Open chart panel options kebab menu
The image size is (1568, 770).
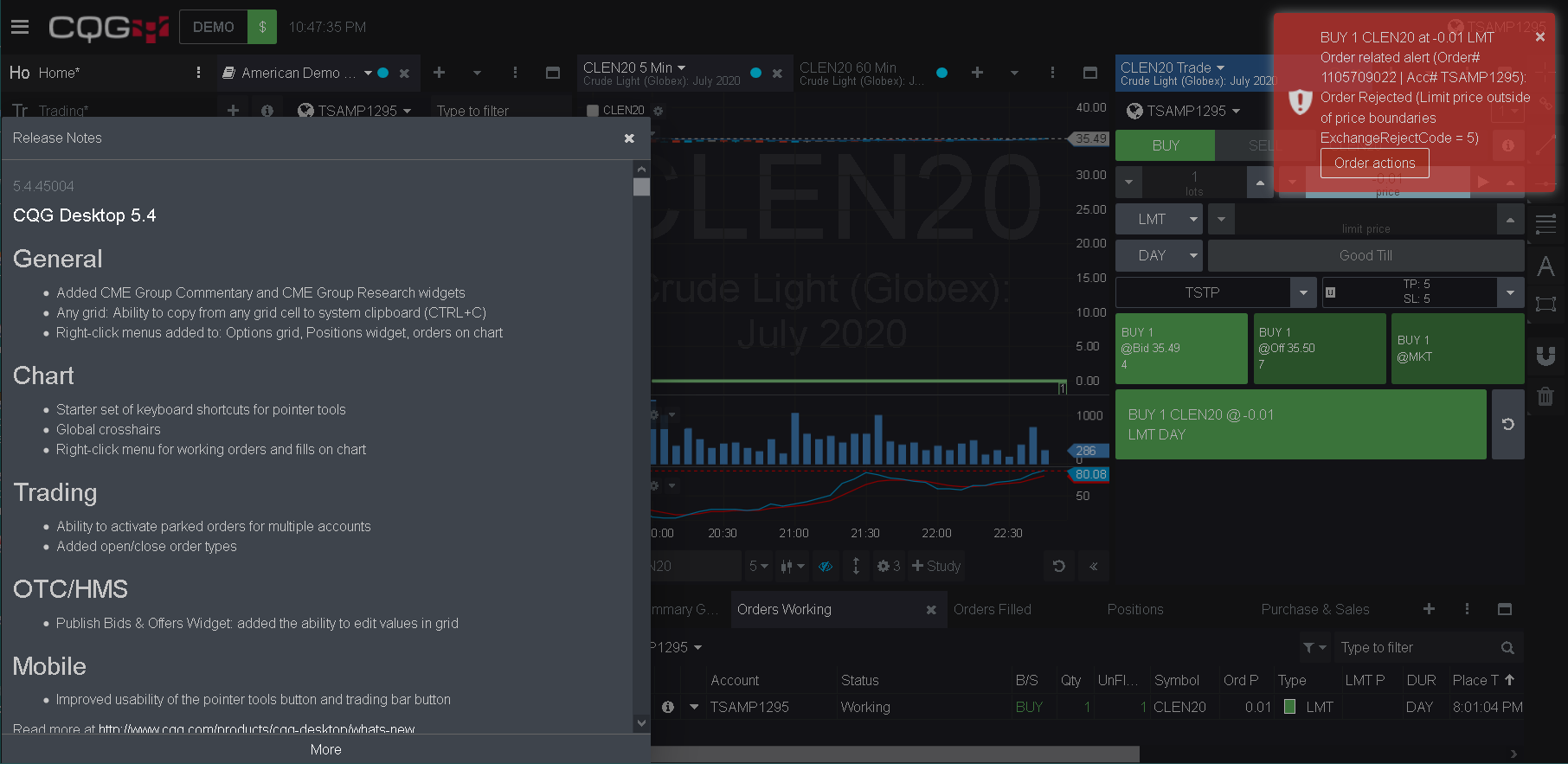click(x=1052, y=73)
